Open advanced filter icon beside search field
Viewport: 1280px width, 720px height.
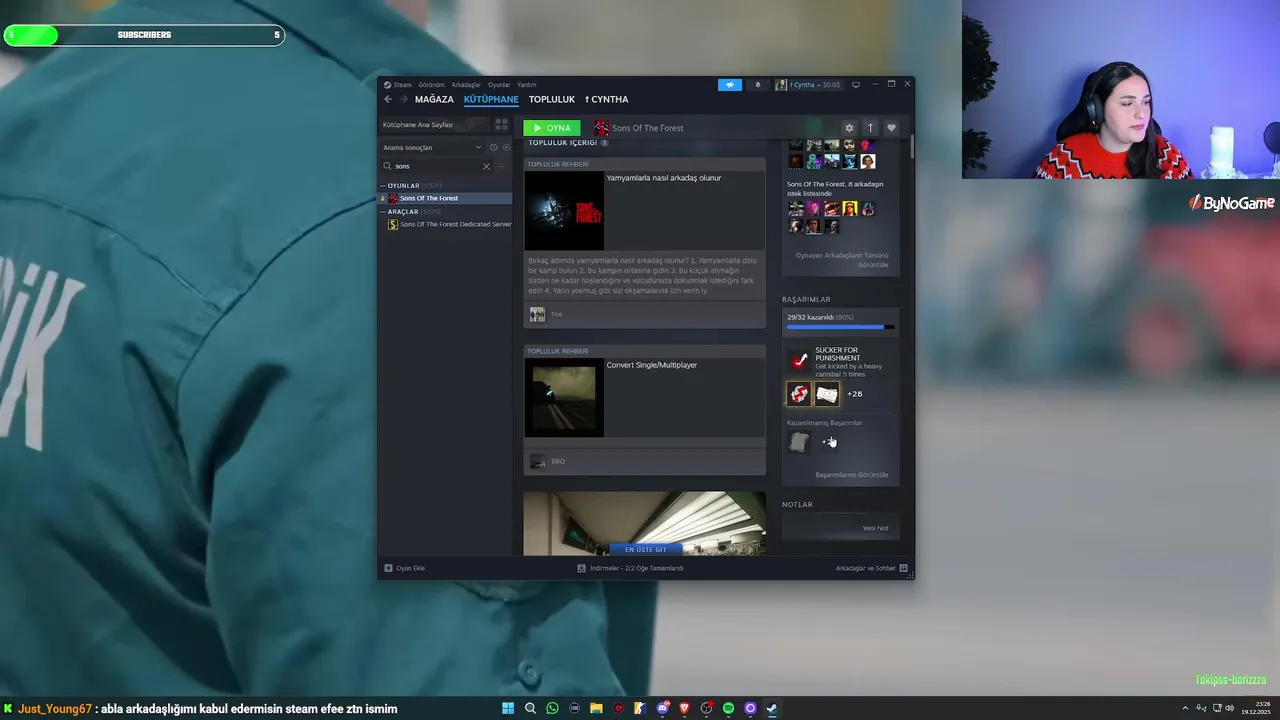tap(502, 166)
